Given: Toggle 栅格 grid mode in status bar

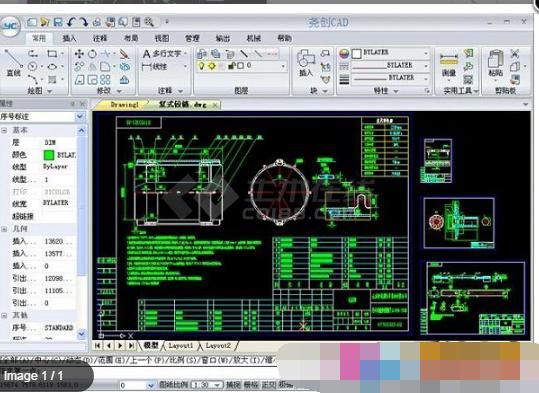Looking at the screenshot, I should (x=251, y=385).
